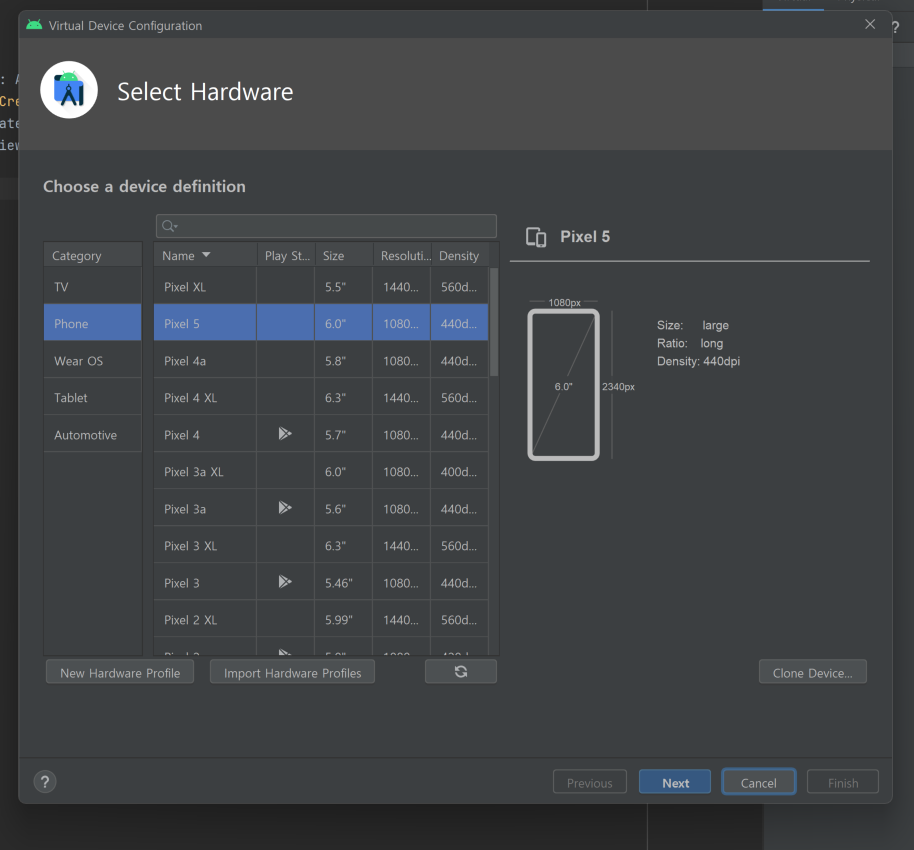Select the Pixel 4a row
The width and height of the screenshot is (914, 850).
tap(321, 361)
